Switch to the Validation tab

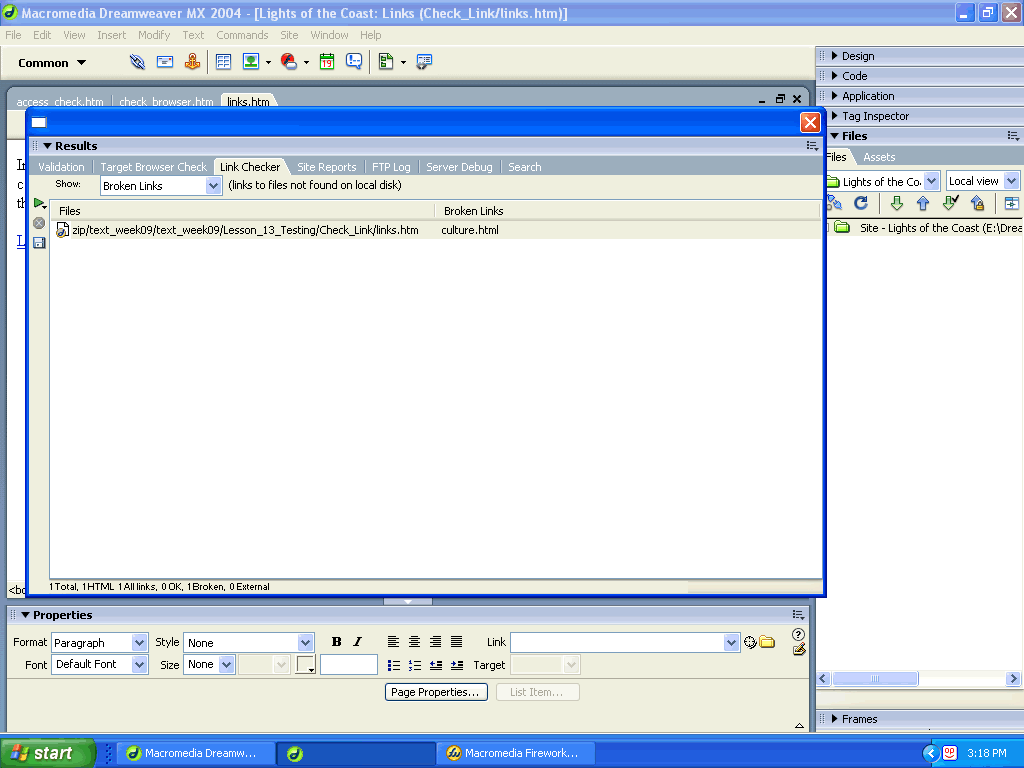click(x=61, y=167)
